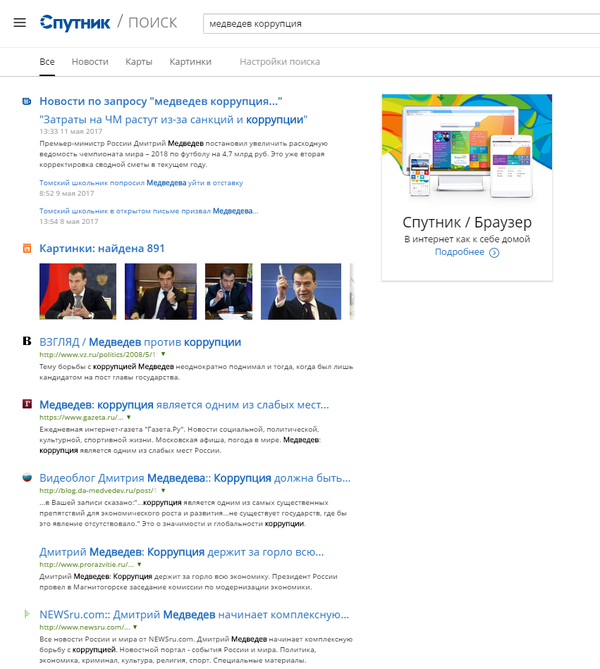This screenshot has height=669, width=600.
Task: Click the news section icon
Action: pos(27,101)
